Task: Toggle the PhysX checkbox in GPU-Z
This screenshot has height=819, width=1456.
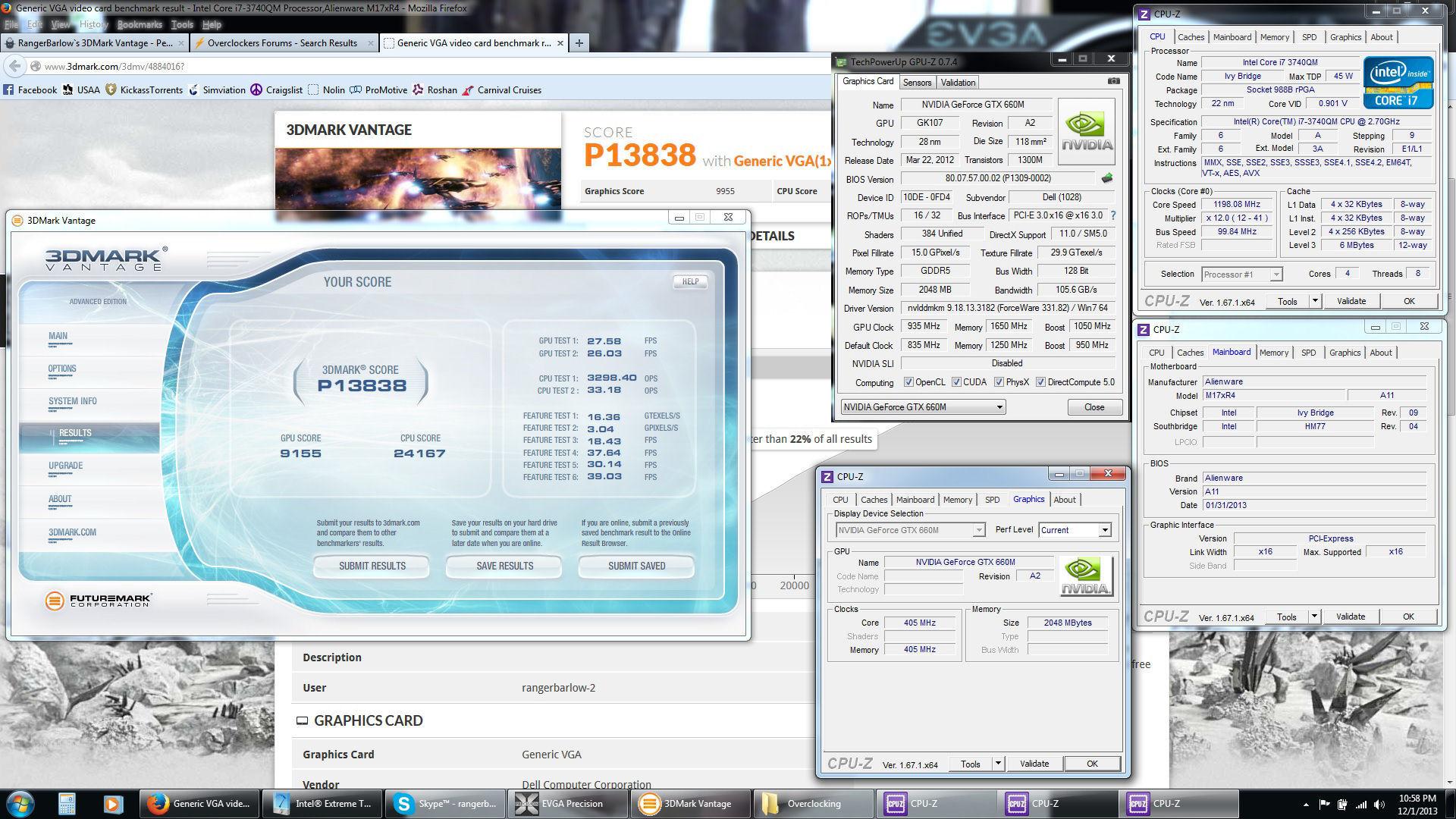Action: [999, 382]
